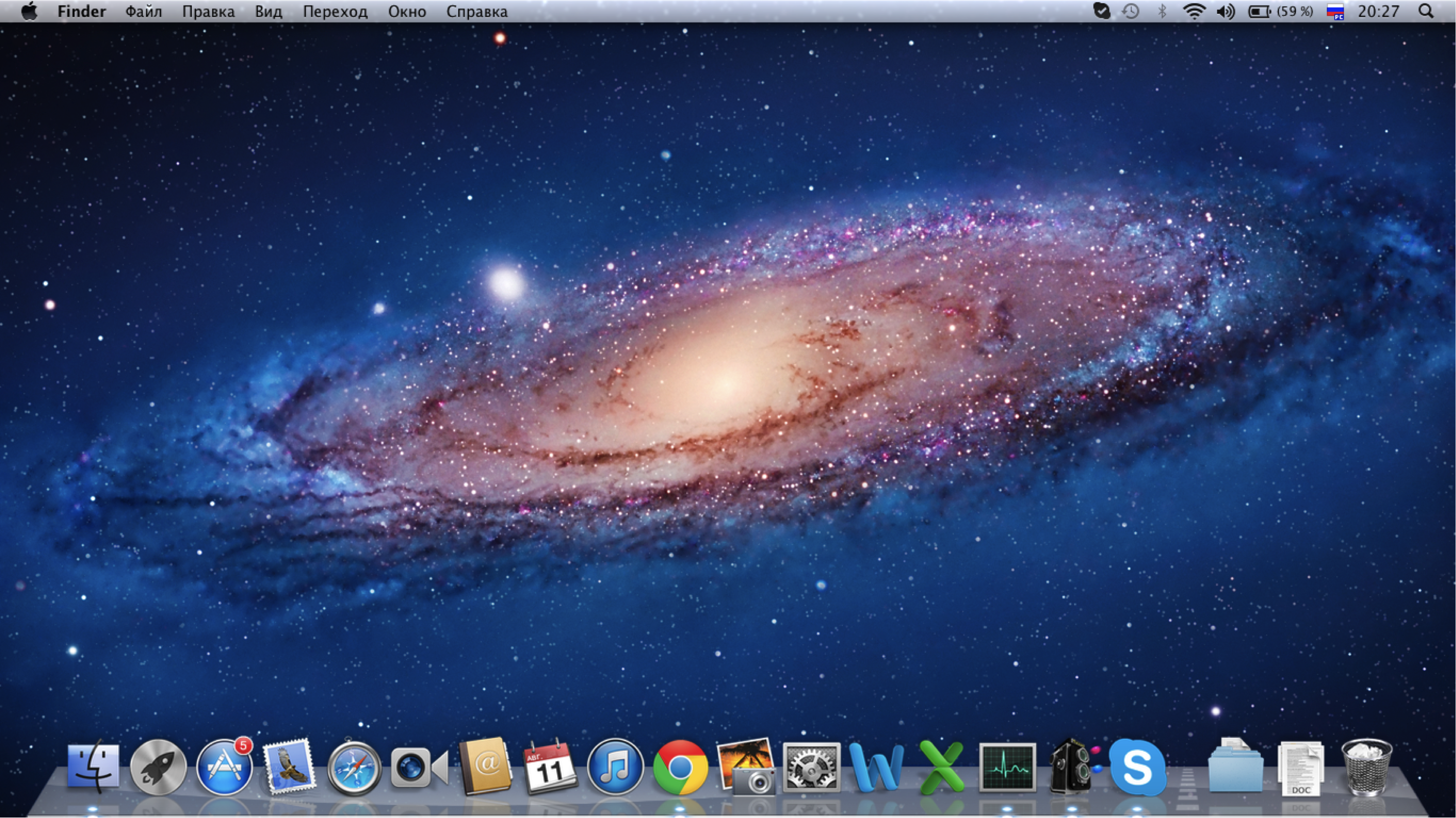Open Skype from the Dock
1456x818 pixels.
click(x=1137, y=767)
